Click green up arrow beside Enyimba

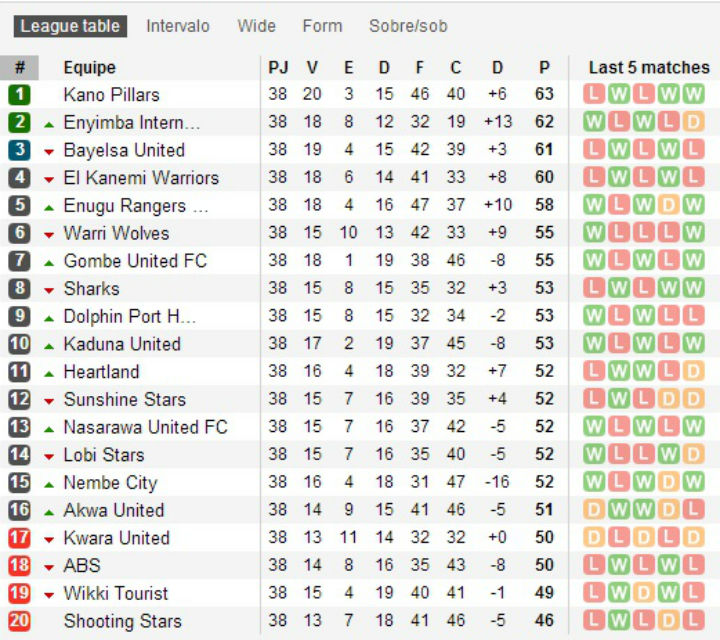[49, 124]
